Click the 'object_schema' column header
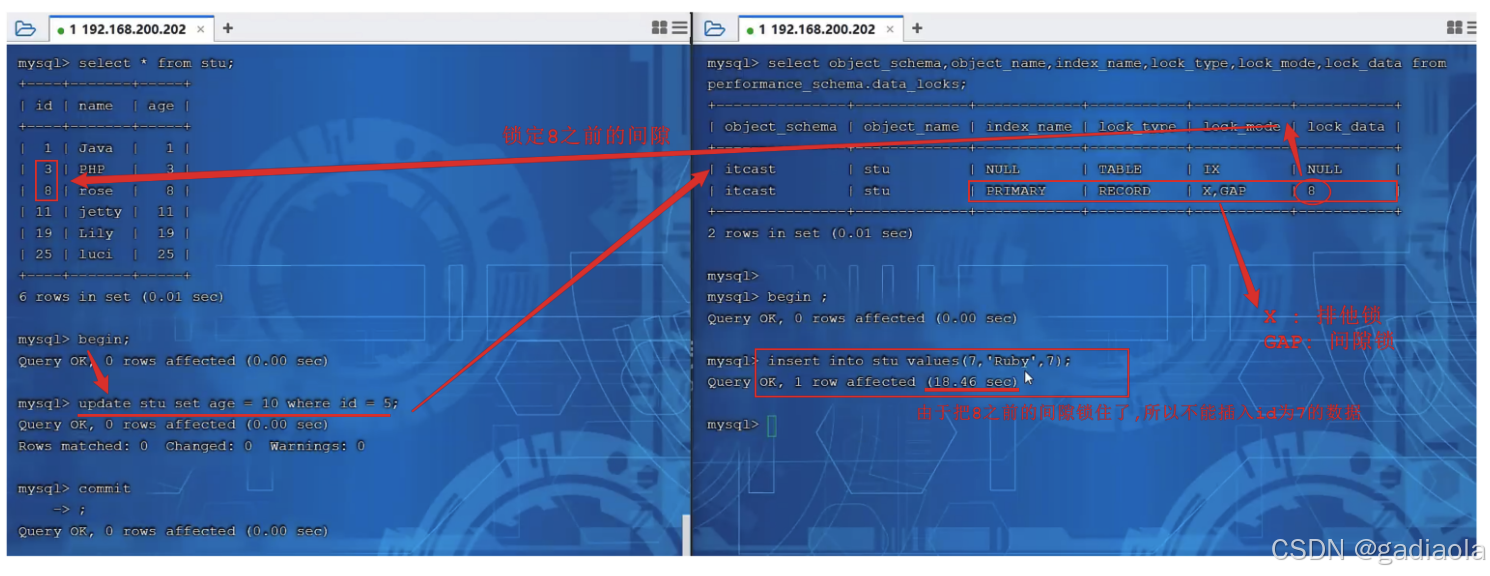1490x576 pixels. click(781, 127)
